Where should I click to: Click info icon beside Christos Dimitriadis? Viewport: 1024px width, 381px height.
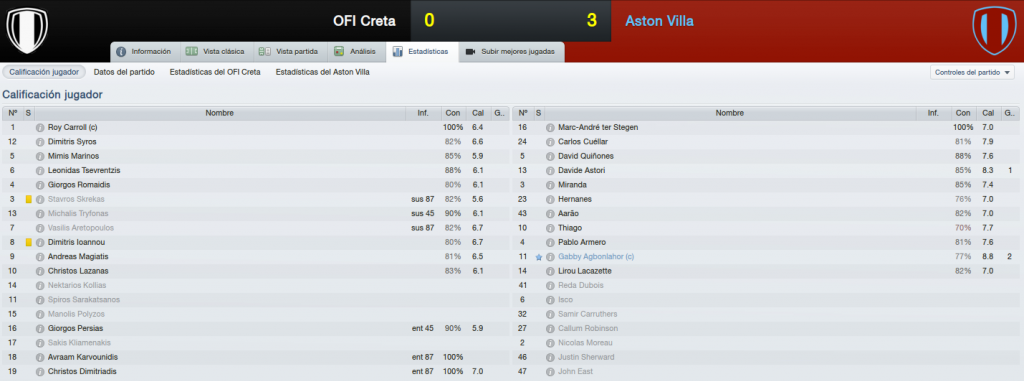[x=40, y=372]
